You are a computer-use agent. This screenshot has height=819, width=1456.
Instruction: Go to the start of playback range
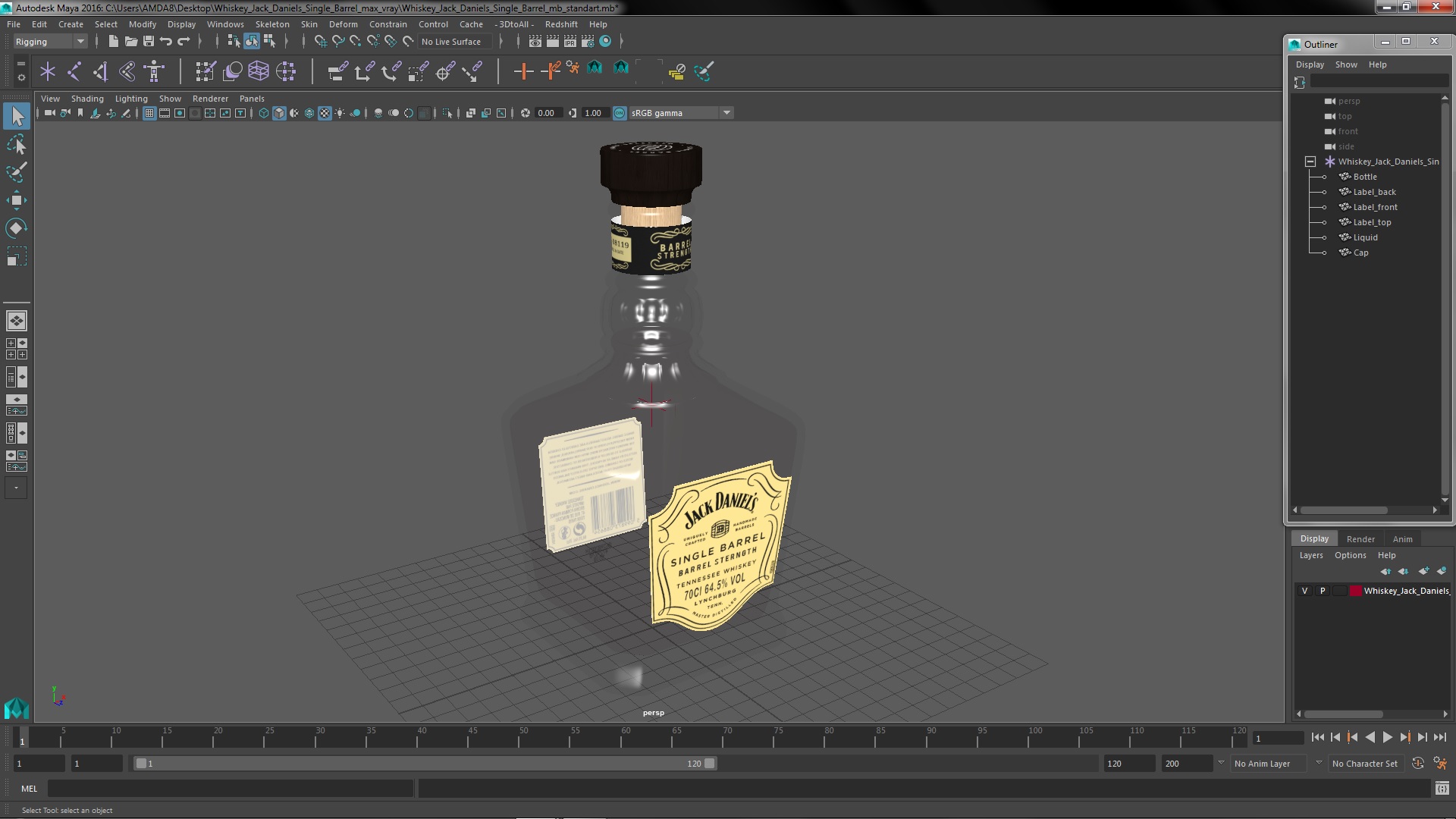click(x=1318, y=737)
